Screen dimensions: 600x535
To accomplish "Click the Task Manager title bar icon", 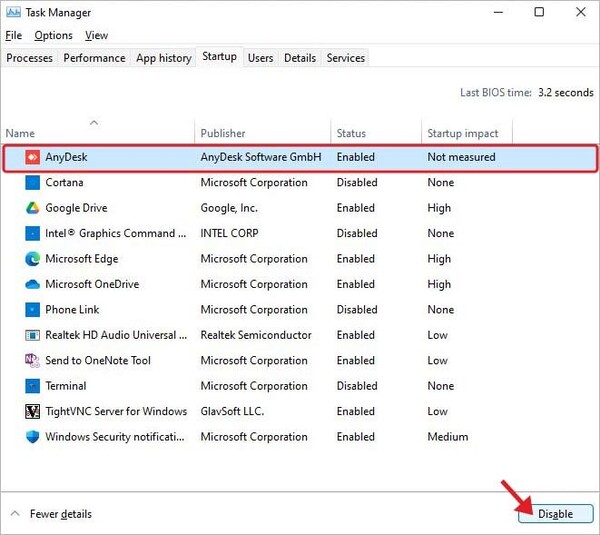I will pyautogui.click(x=13, y=12).
